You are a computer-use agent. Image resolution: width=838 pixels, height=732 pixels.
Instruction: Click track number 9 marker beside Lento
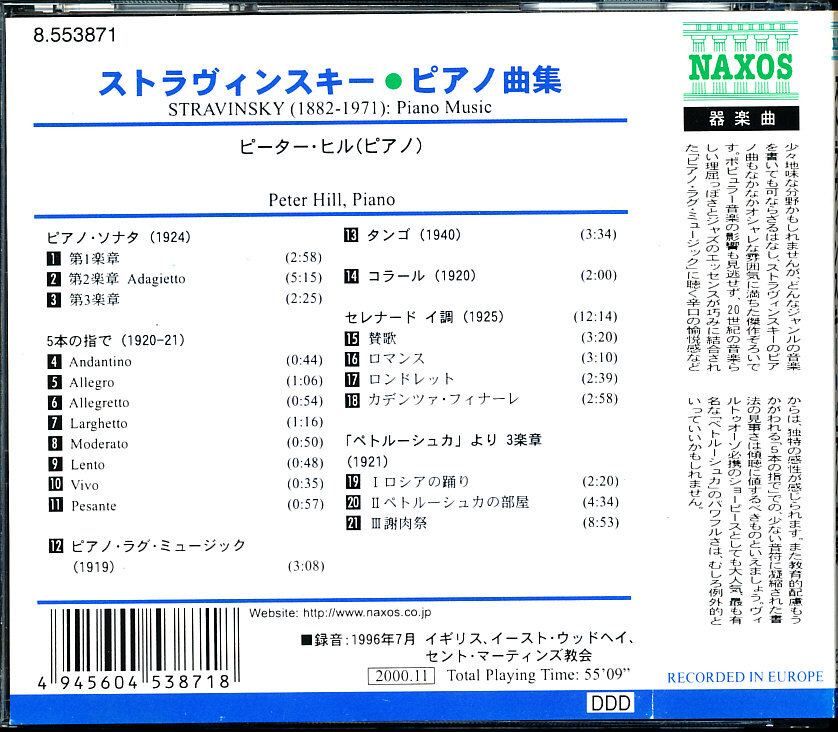pyautogui.click(x=55, y=464)
